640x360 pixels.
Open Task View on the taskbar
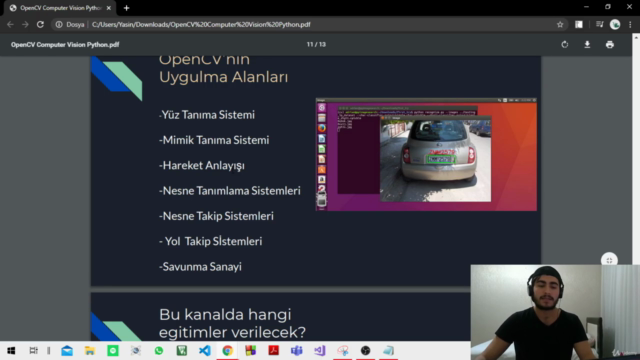(33, 350)
